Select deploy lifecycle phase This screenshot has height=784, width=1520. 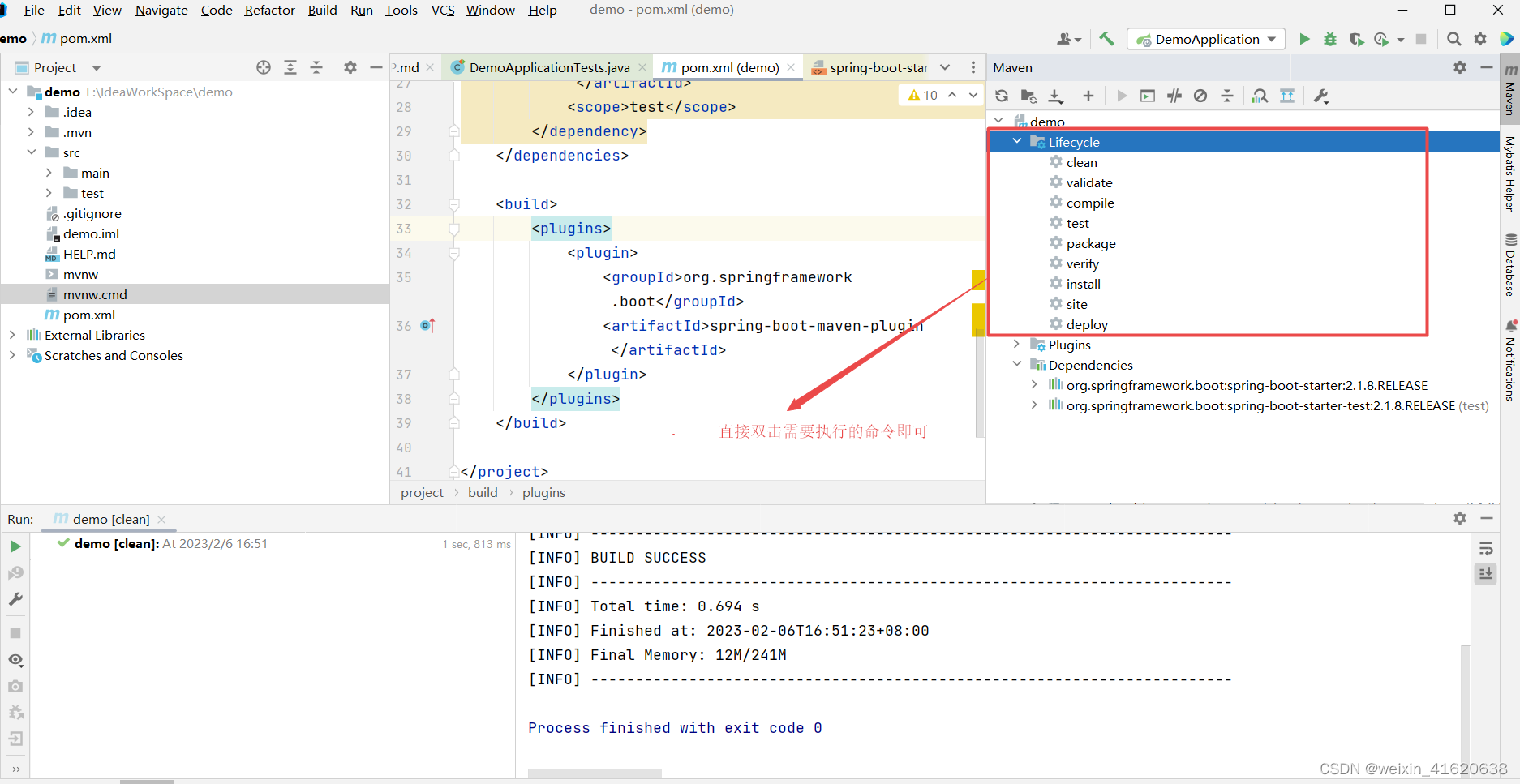pos(1087,324)
